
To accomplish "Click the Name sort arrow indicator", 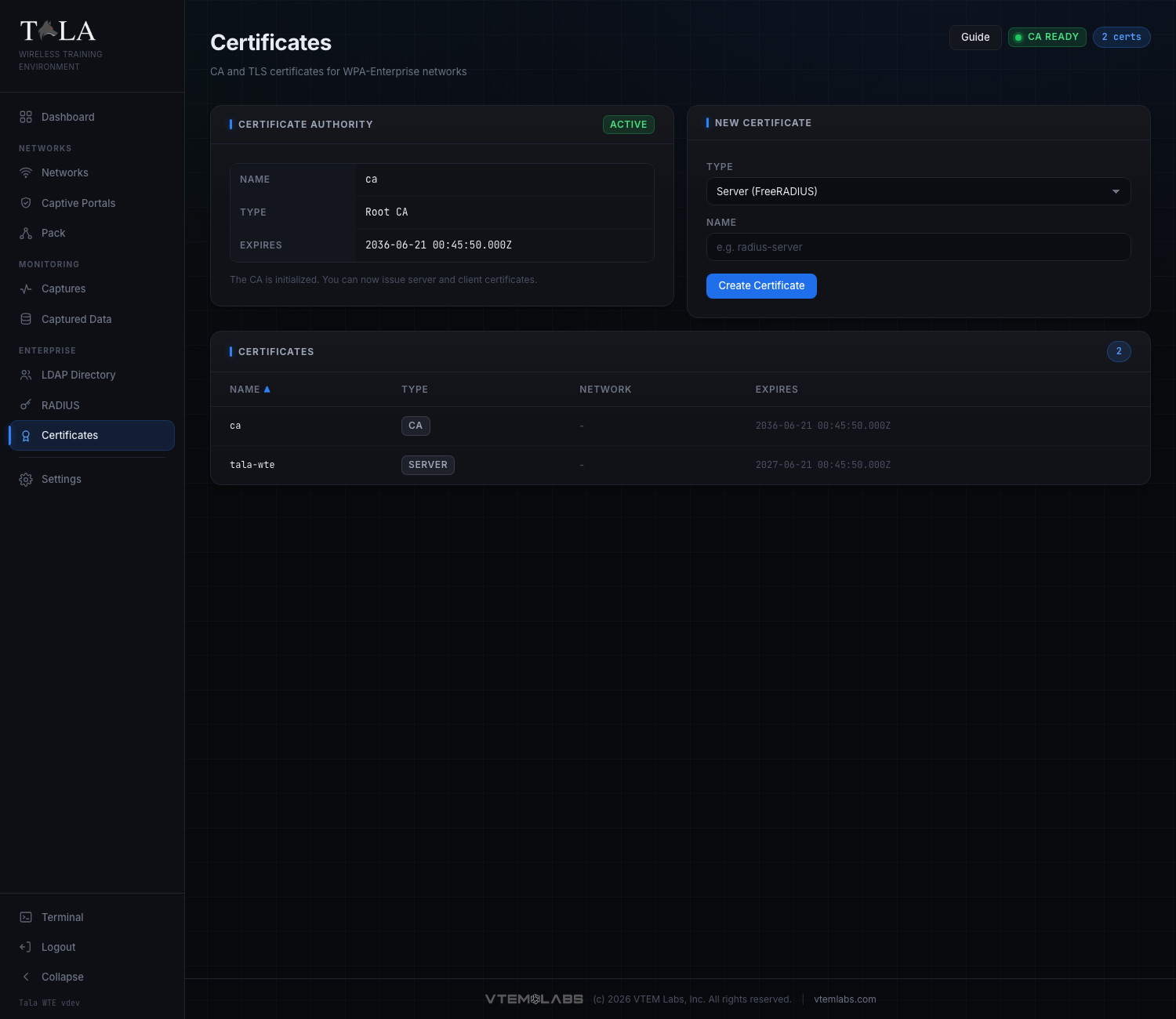I will (267, 389).
